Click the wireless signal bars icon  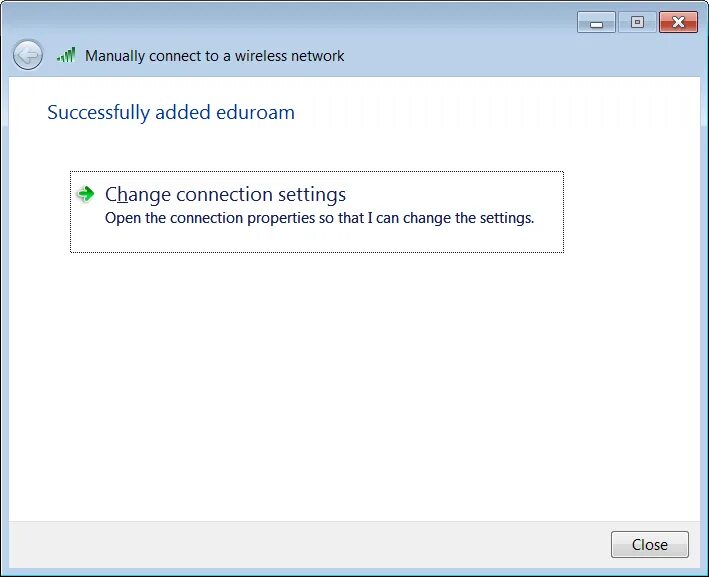click(66, 55)
